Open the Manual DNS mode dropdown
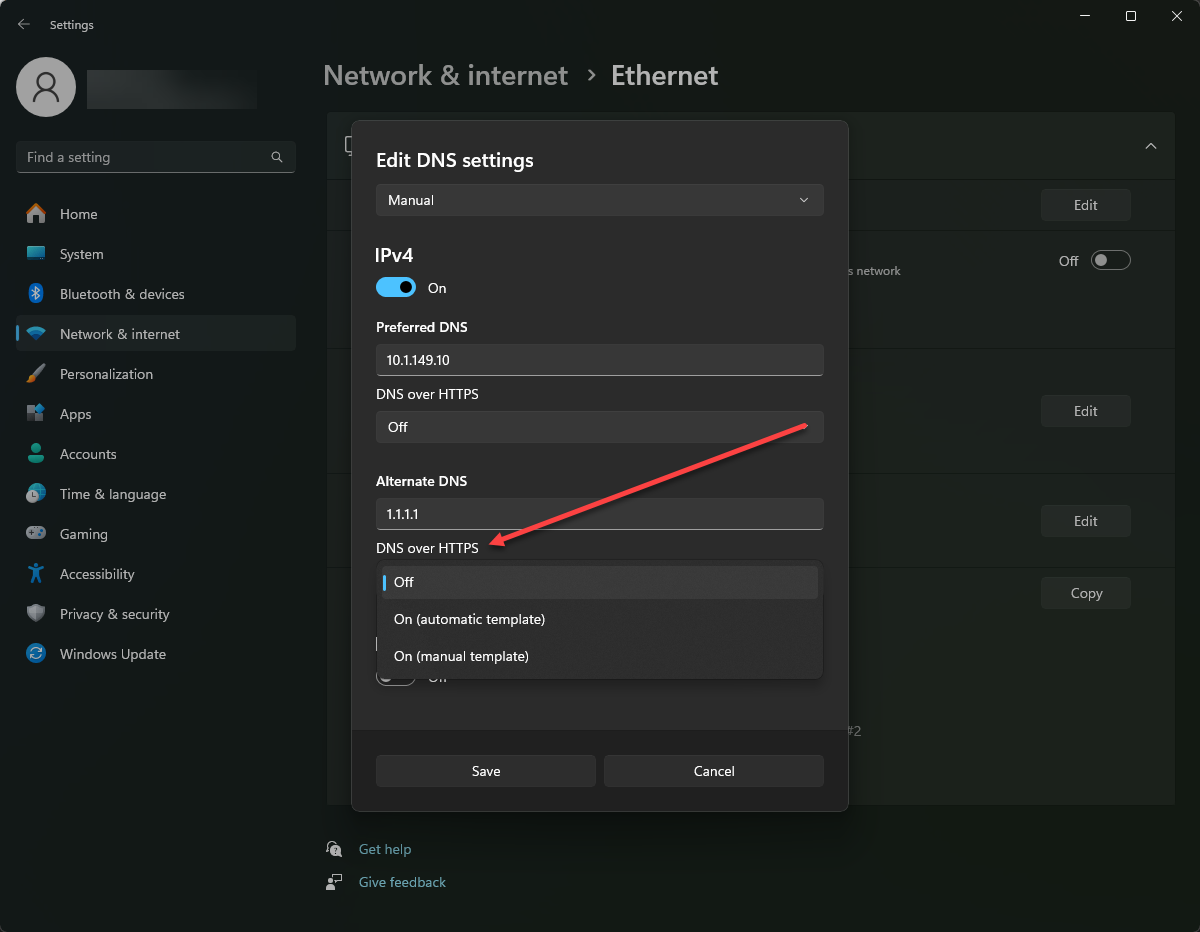Viewport: 1200px width, 932px height. (x=599, y=200)
